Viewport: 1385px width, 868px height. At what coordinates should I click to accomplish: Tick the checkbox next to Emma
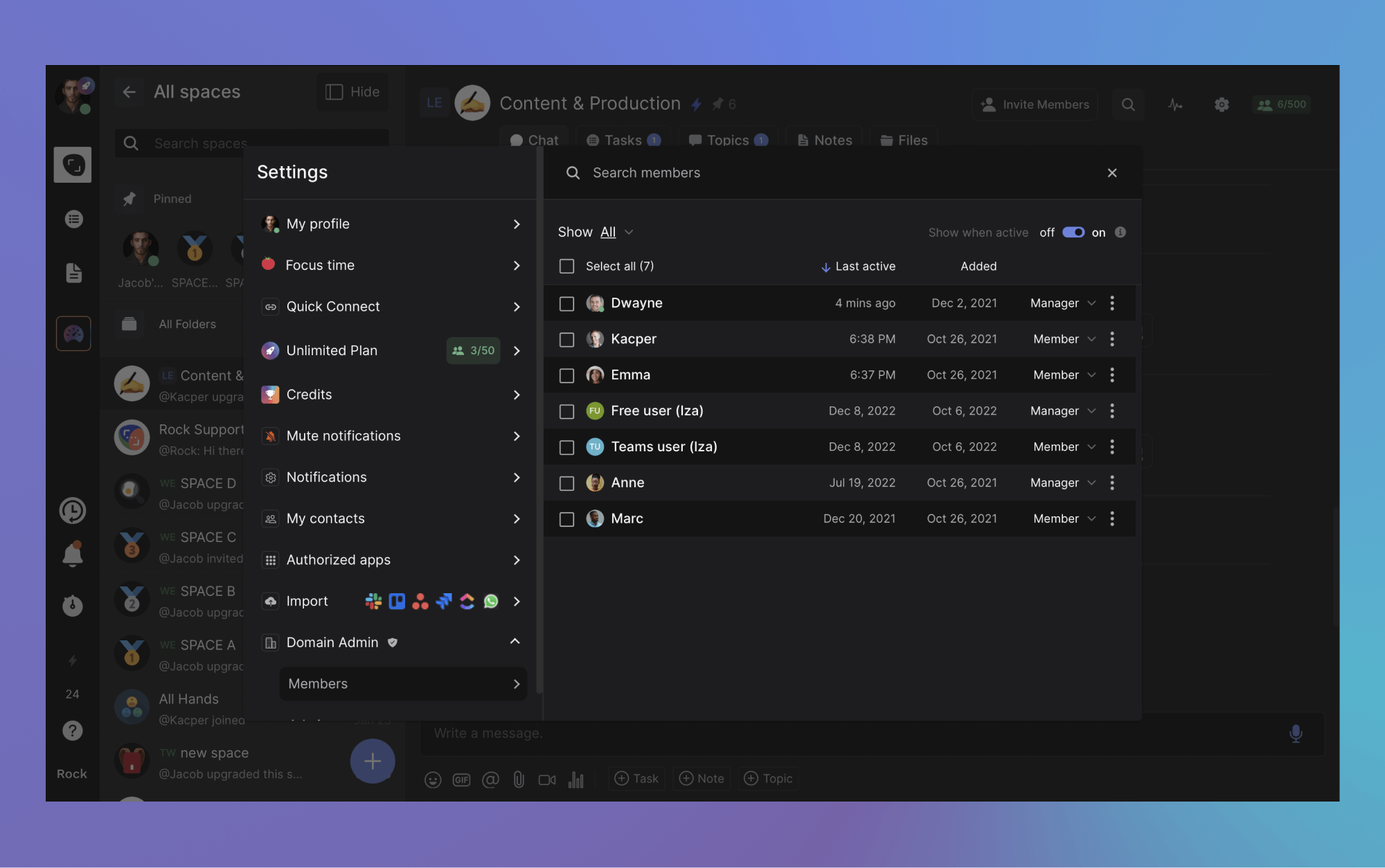[x=566, y=375]
